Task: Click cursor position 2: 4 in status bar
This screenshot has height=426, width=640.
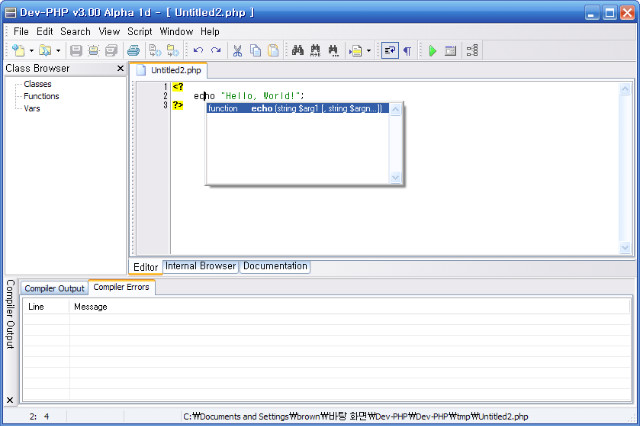Action: (39, 417)
